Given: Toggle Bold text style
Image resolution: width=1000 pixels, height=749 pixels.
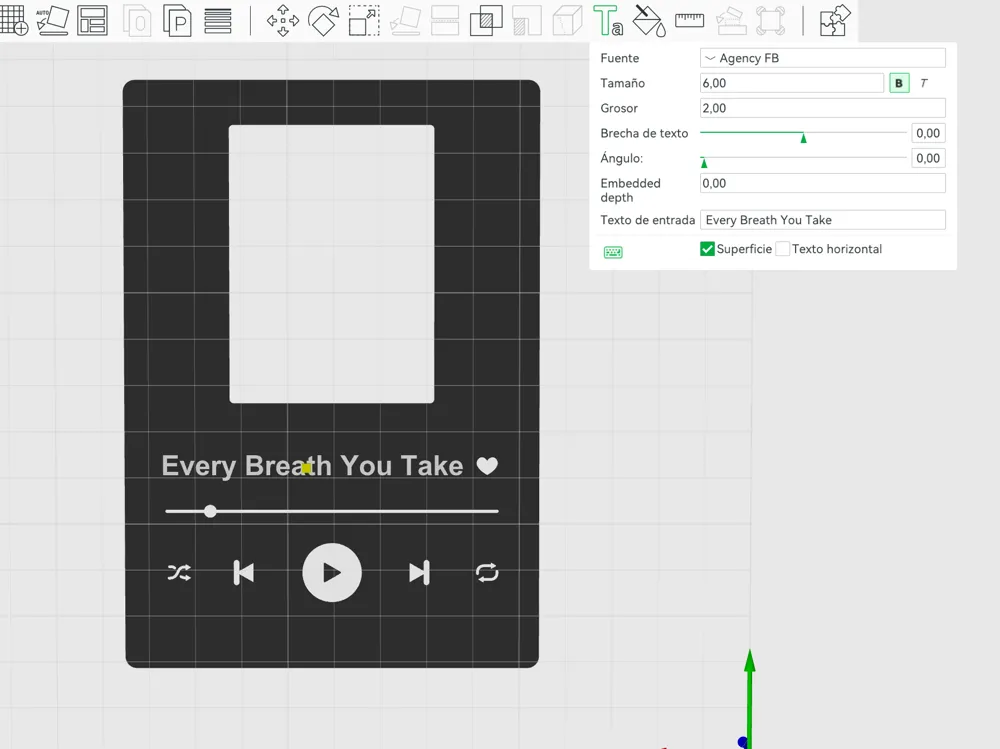Looking at the screenshot, I should point(899,83).
